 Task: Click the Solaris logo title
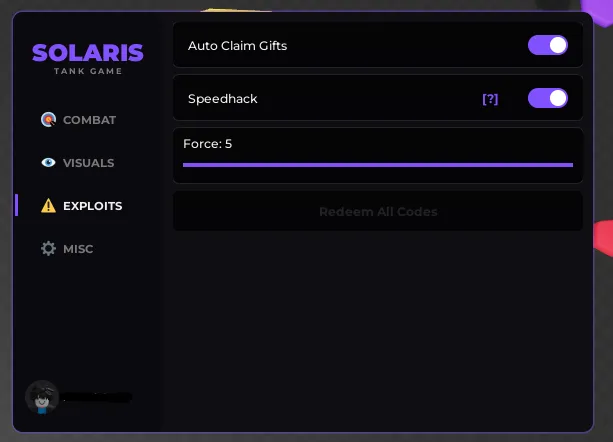88,53
